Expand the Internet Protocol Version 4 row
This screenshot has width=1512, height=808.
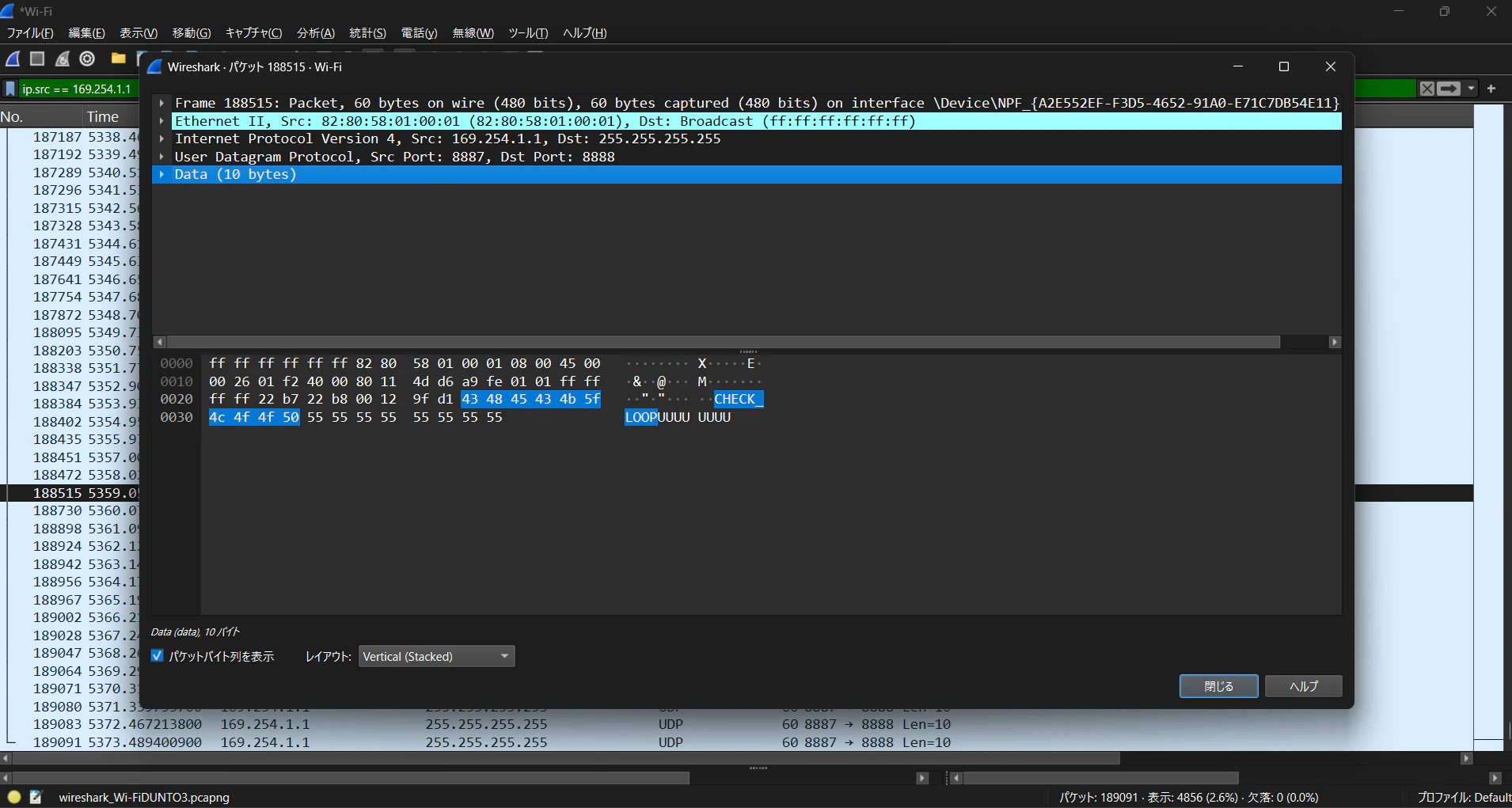point(161,138)
